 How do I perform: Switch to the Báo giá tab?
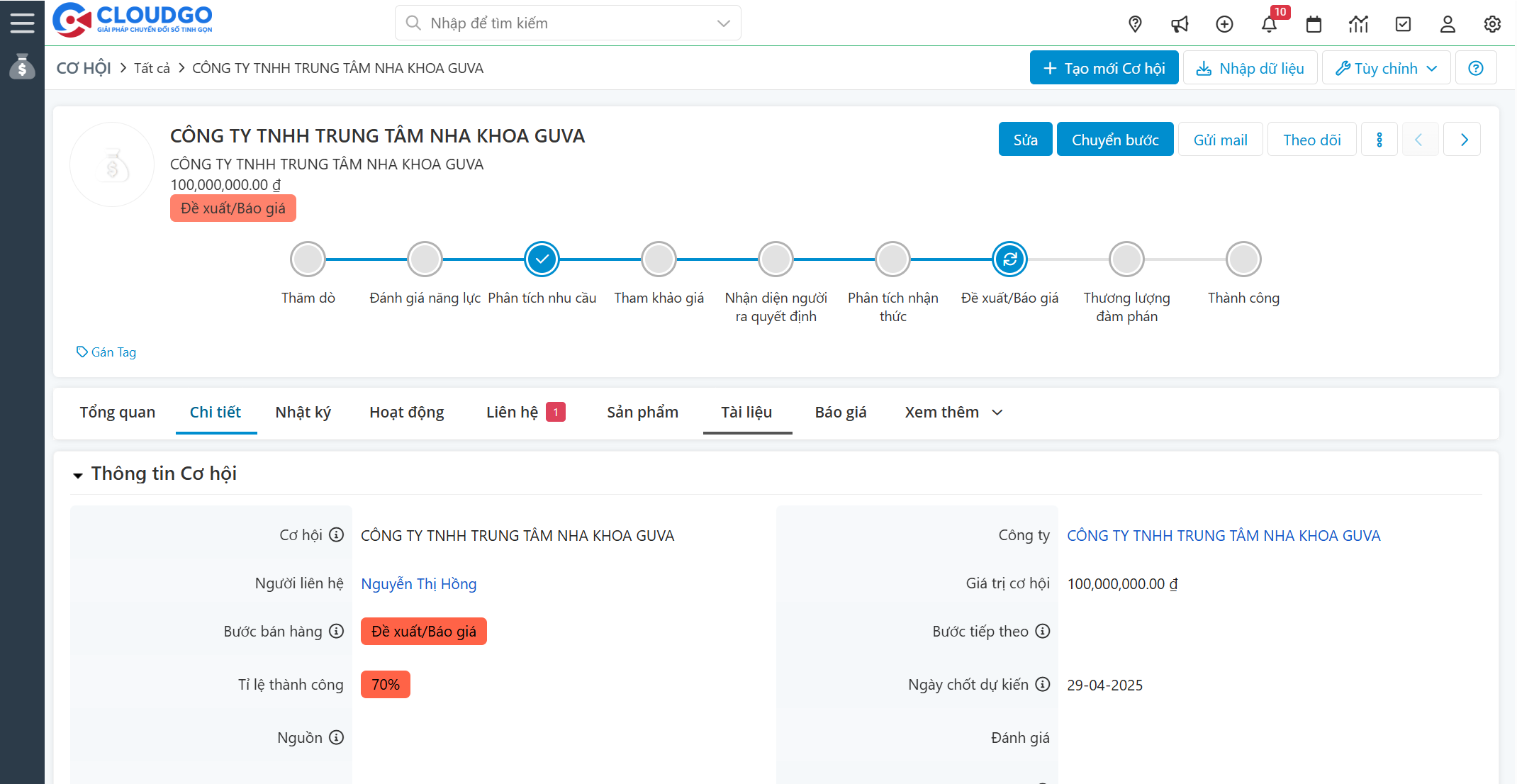pyautogui.click(x=840, y=413)
